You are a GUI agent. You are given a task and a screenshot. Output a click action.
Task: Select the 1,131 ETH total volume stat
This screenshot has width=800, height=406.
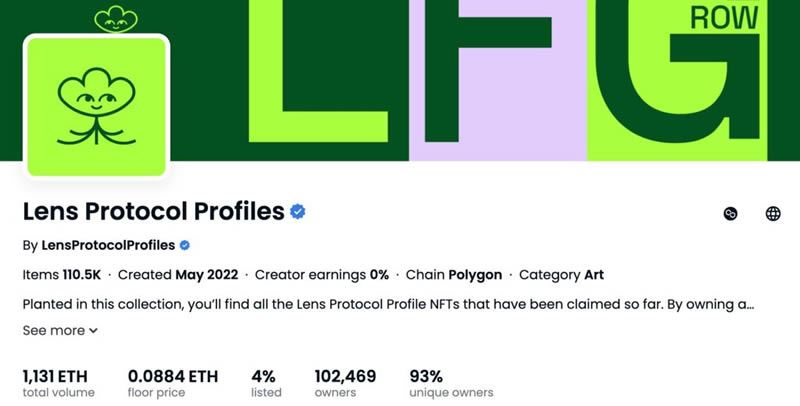click(59, 383)
